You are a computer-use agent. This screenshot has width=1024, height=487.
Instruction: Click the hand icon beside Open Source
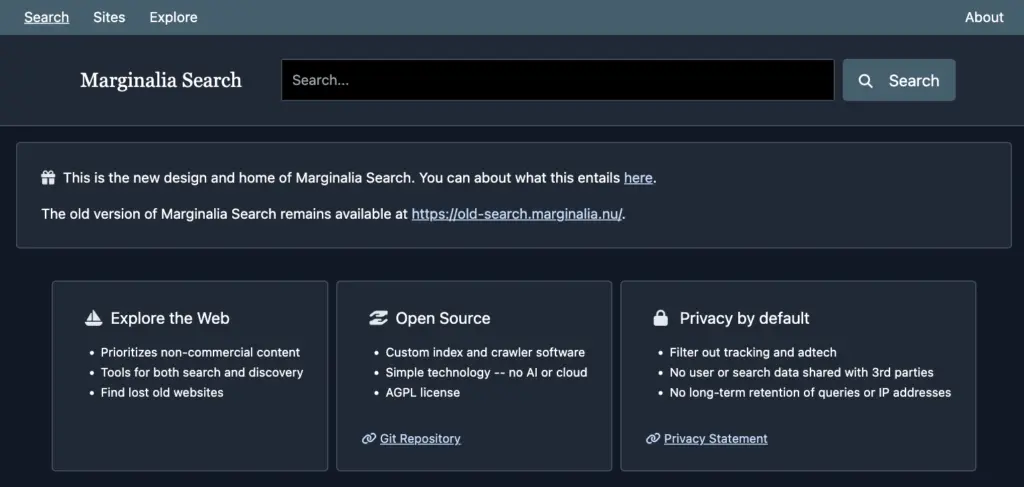378,318
